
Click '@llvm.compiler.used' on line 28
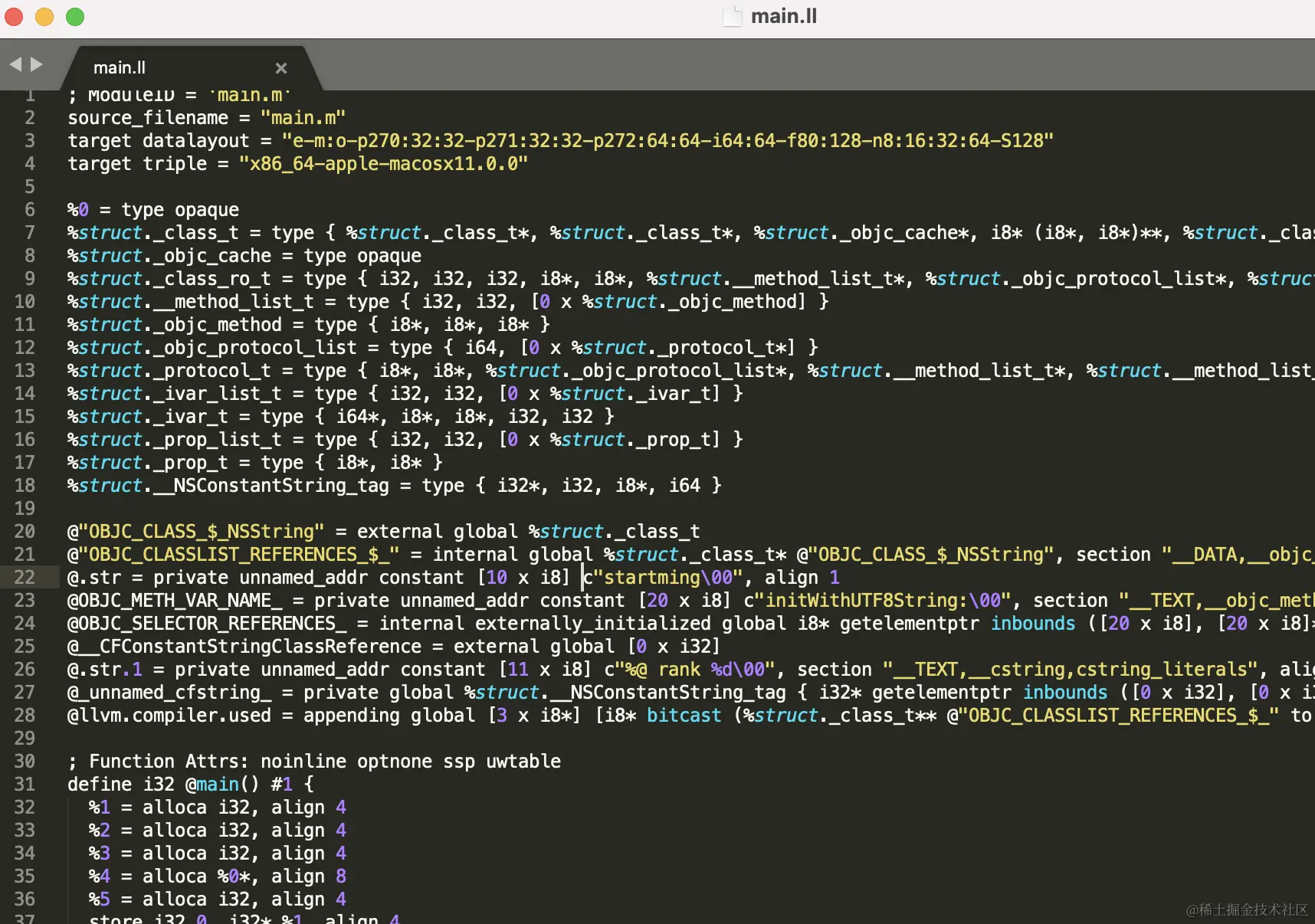[169, 716]
